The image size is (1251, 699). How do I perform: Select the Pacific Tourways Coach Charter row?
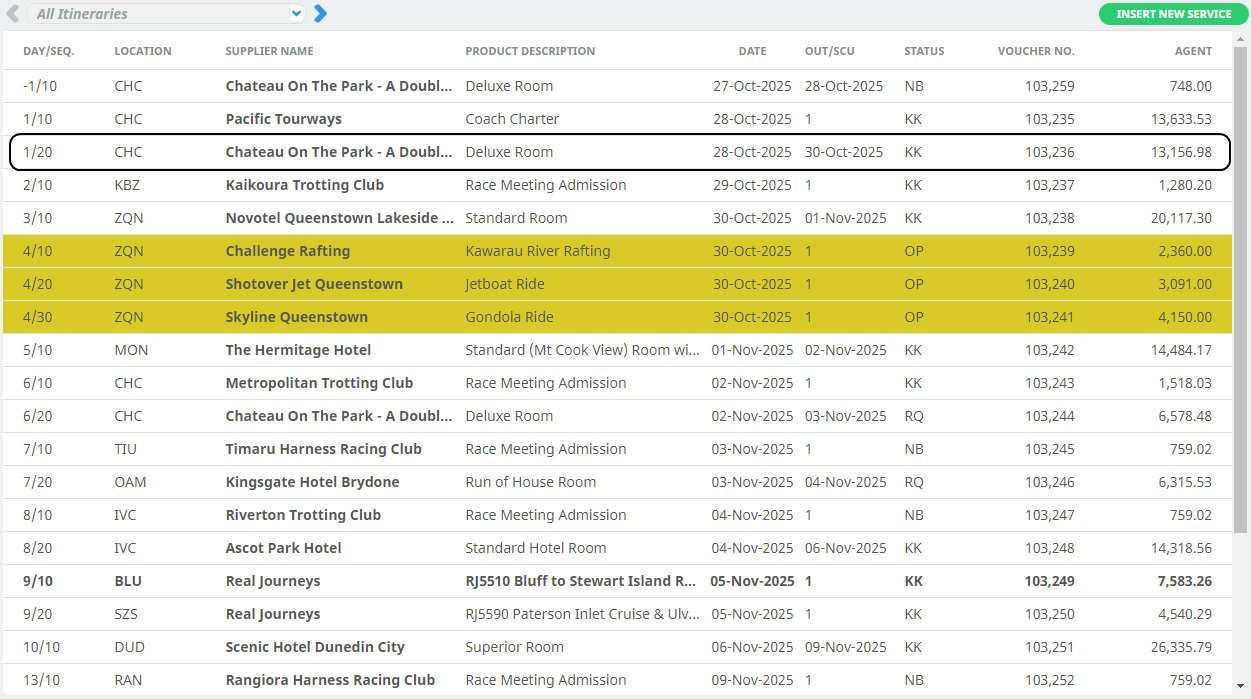[x=283, y=119]
